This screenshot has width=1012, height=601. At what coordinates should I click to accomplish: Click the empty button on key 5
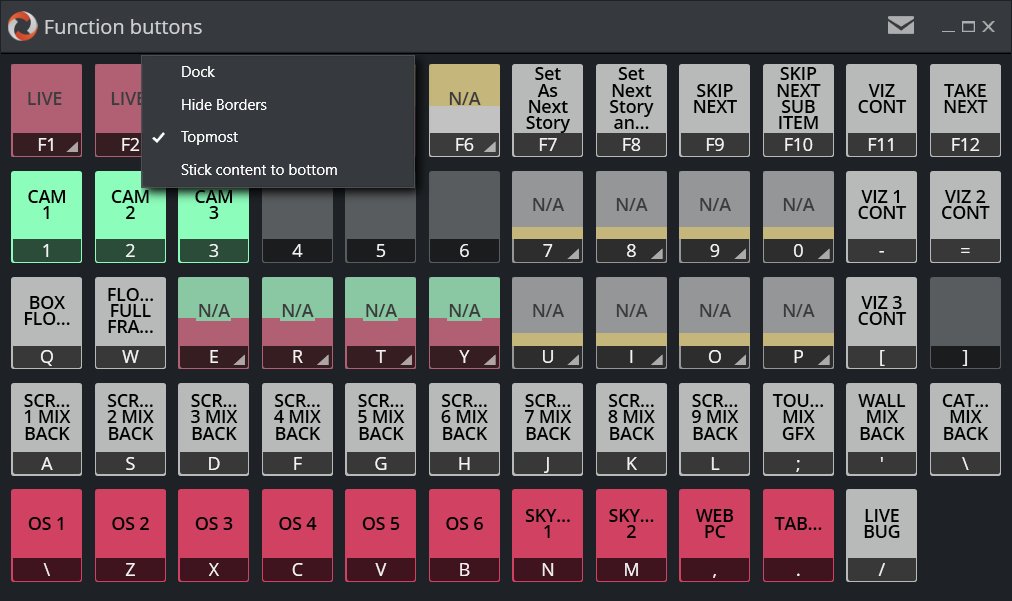tap(381, 216)
